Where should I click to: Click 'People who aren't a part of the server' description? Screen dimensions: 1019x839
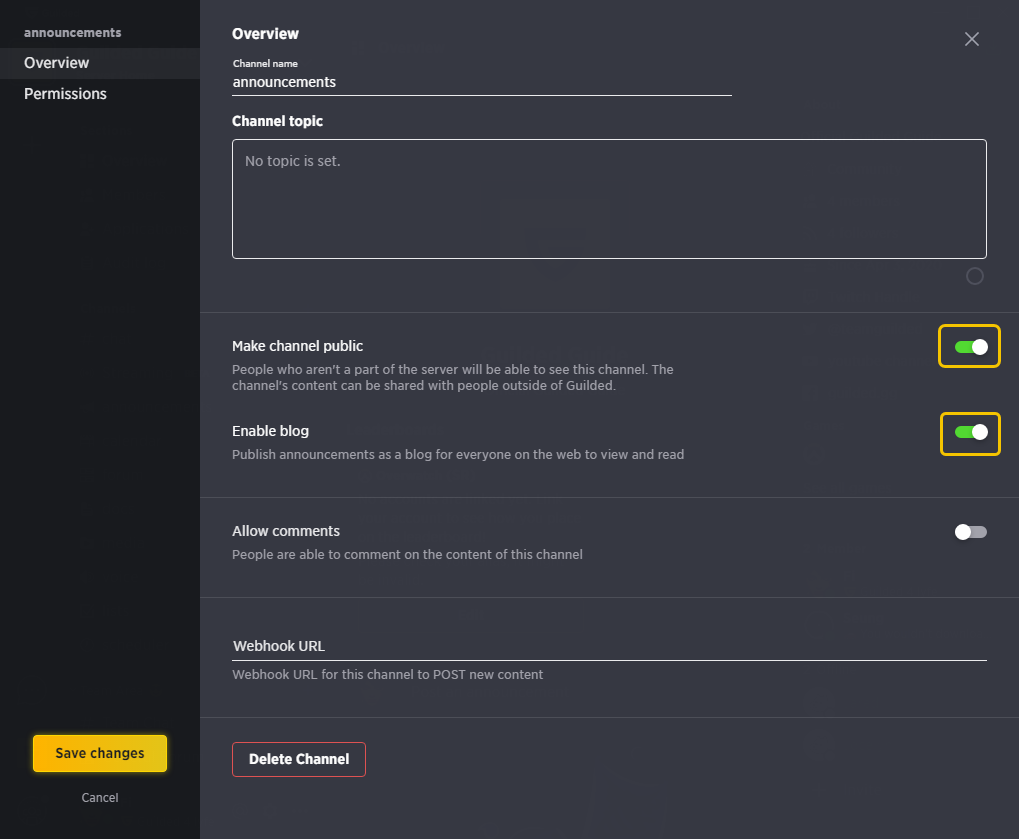[453, 378]
